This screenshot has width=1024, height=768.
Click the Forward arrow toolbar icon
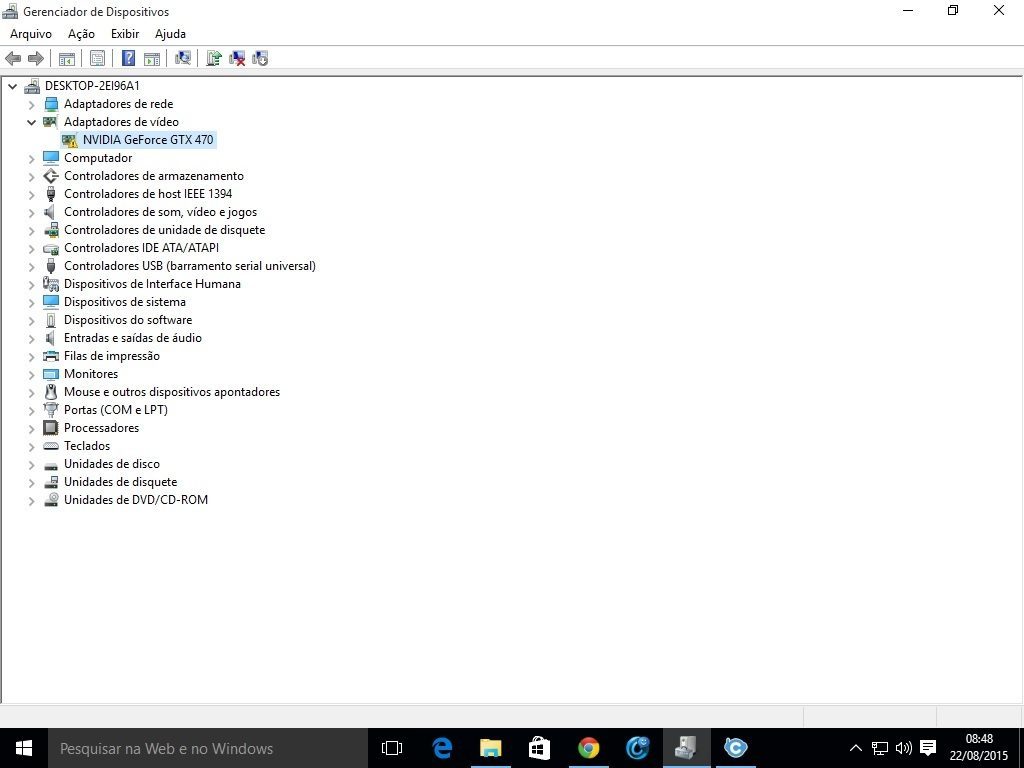click(36, 59)
